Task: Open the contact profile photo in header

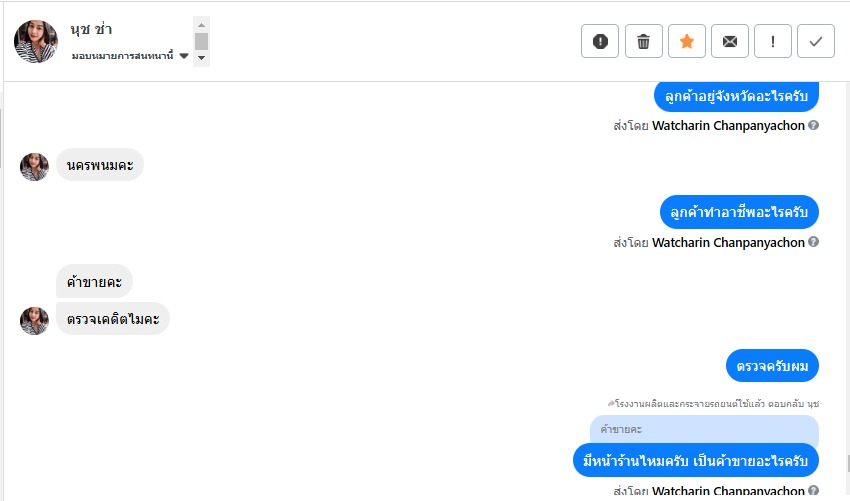Action: pos(36,42)
